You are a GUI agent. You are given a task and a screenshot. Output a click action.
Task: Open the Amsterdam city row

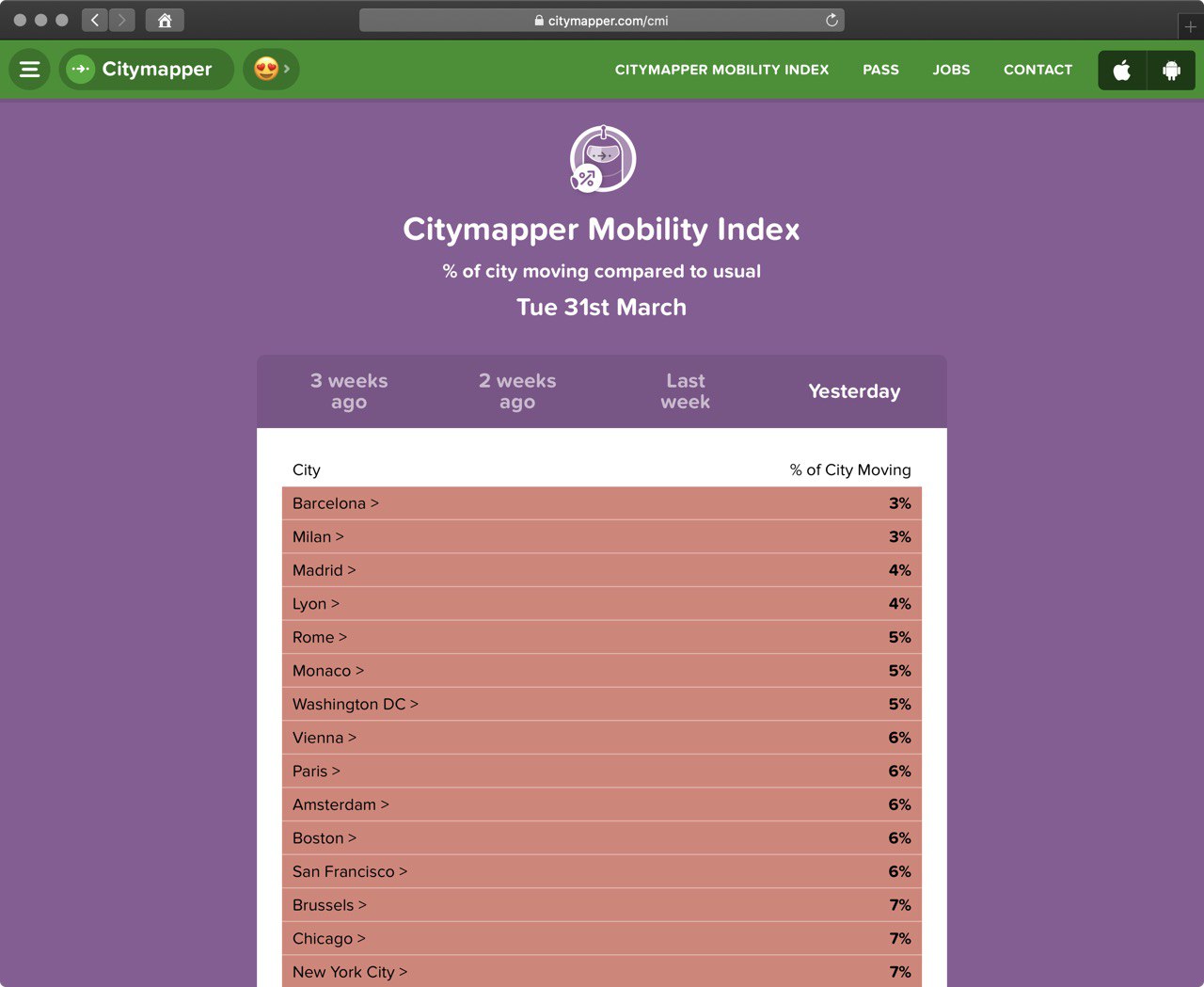(602, 804)
